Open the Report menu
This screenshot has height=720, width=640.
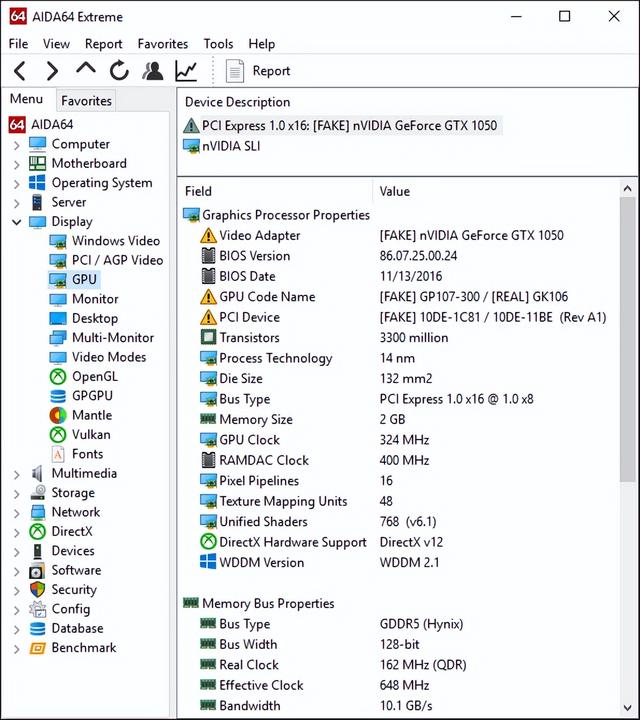point(103,44)
